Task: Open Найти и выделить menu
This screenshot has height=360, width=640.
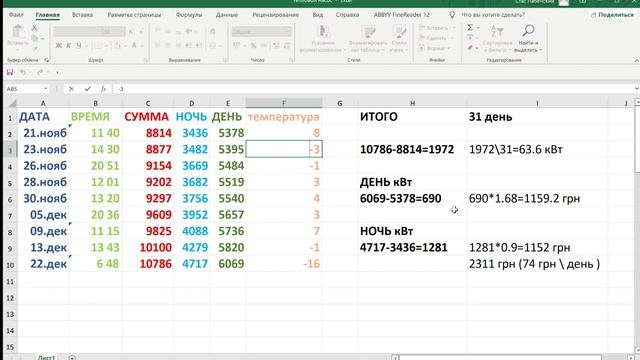Action: tap(528, 39)
